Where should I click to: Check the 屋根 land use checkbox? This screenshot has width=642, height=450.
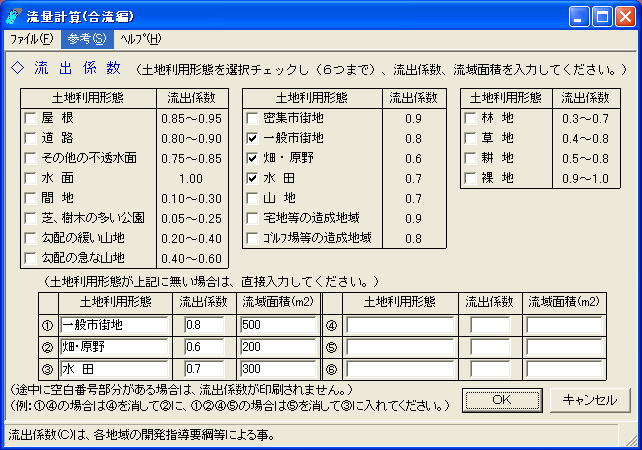click(x=31, y=118)
